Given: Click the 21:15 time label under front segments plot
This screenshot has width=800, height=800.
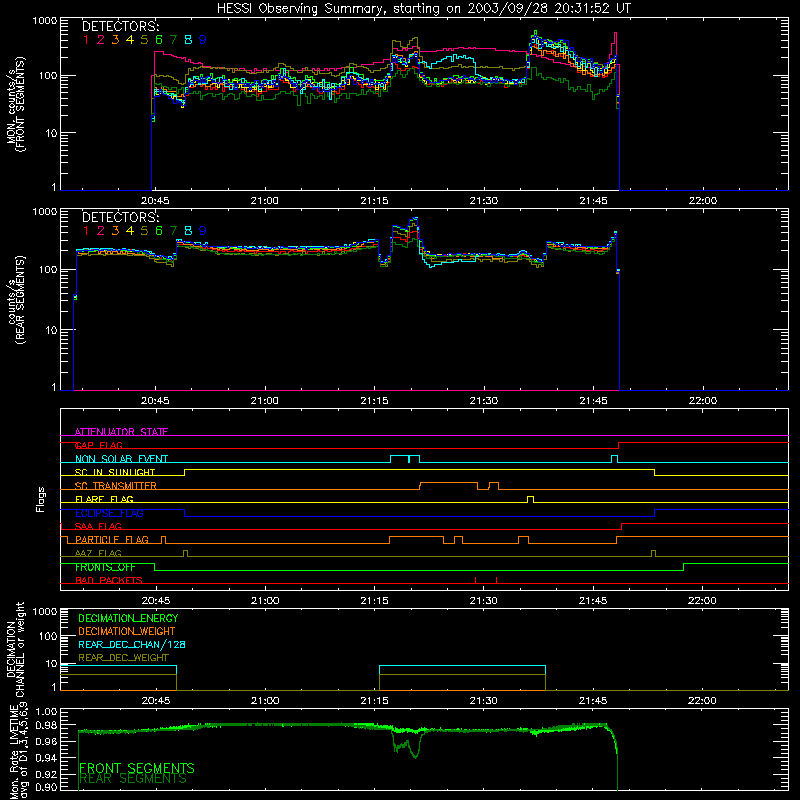Looking at the screenshot, I should pyautogui.click(x=374, y=201).
